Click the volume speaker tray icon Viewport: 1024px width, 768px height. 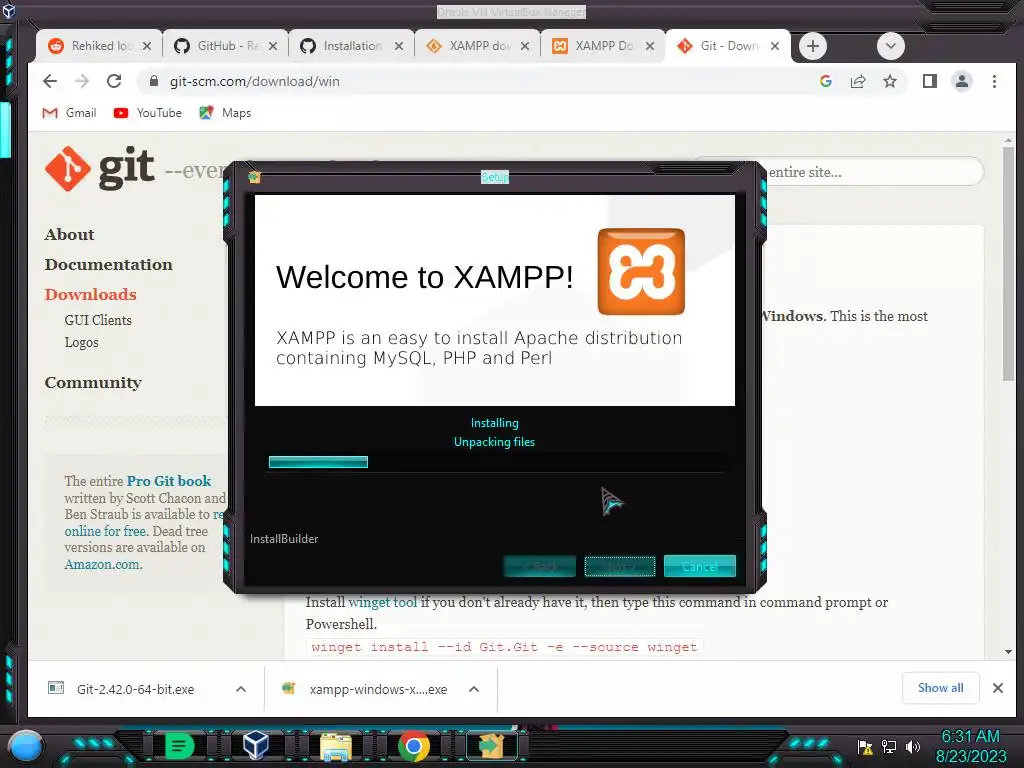coord(912,746)
